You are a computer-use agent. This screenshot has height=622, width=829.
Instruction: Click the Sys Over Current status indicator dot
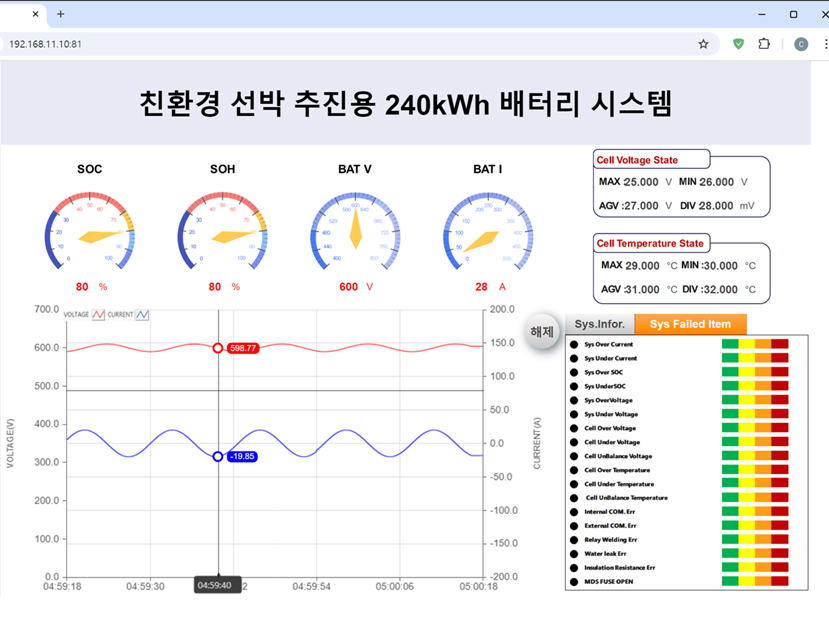point(573,344)
